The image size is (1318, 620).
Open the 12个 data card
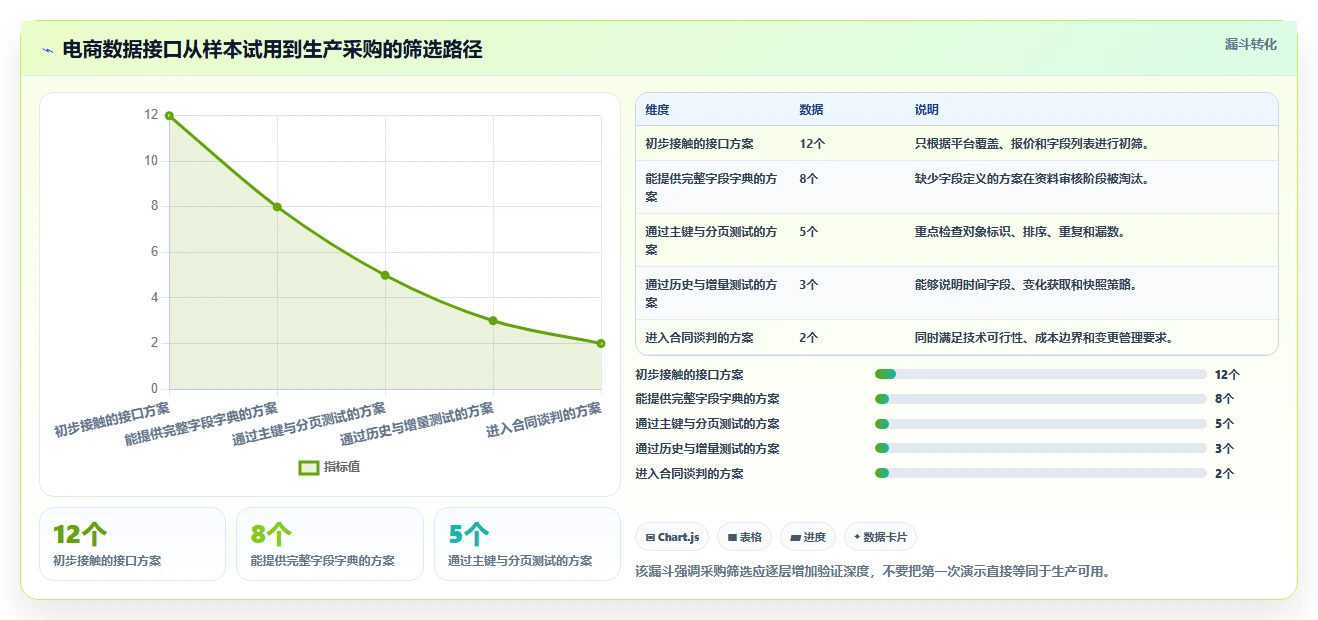click(132, 544)
